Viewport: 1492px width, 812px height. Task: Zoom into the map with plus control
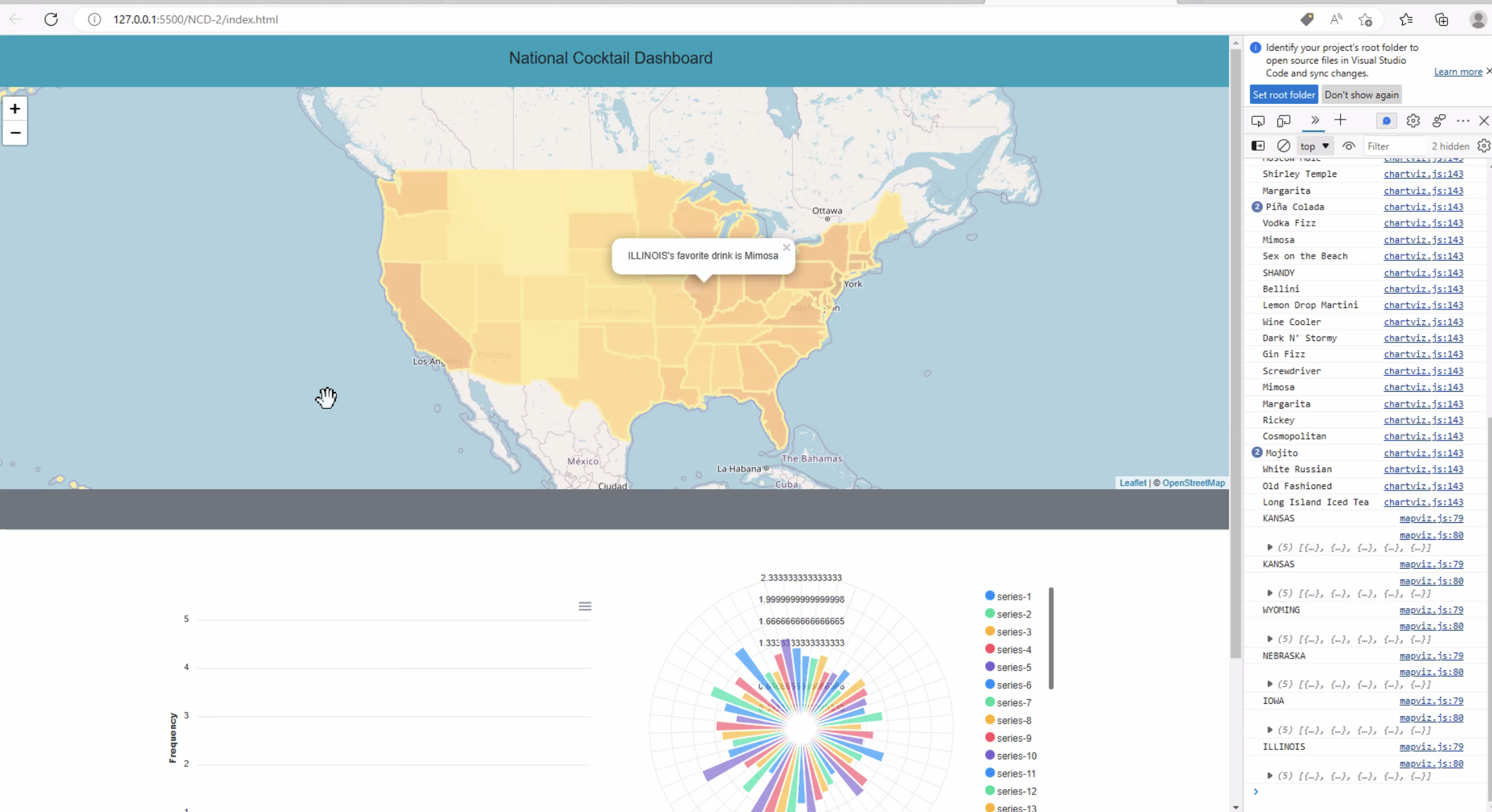tap(15, 108)
